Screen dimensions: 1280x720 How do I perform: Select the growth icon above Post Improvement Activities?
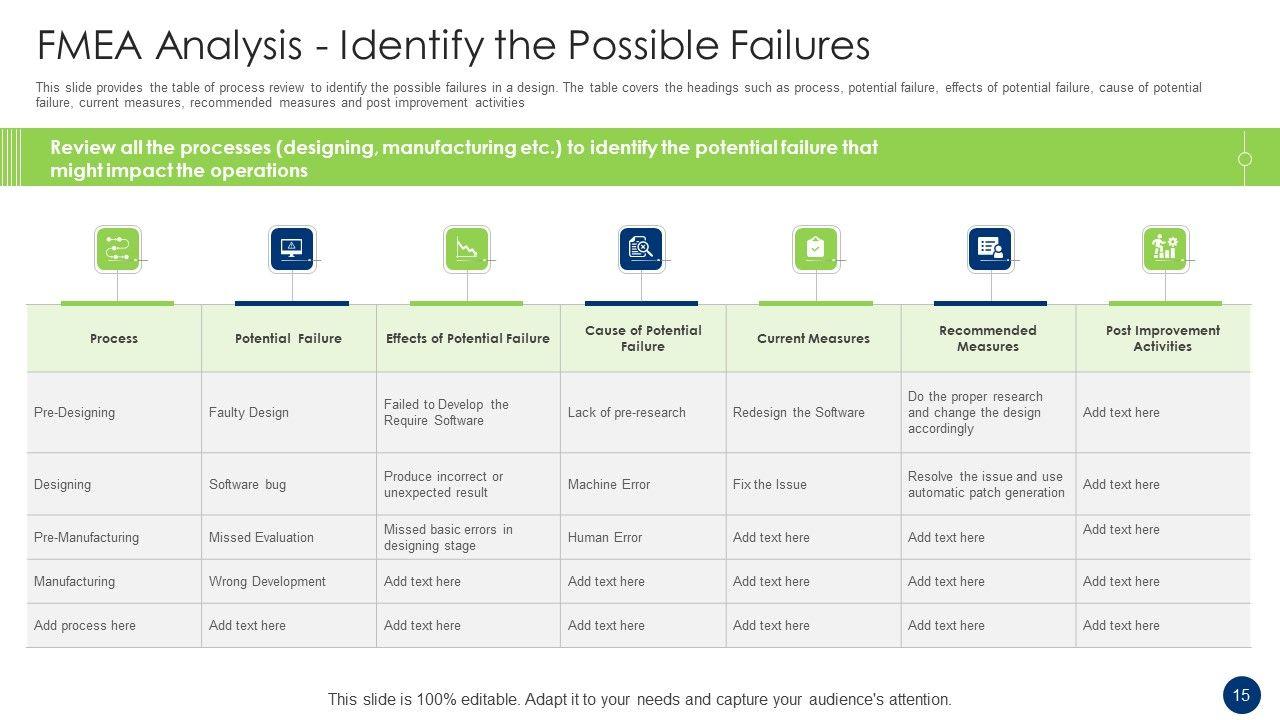point(1165,249)
